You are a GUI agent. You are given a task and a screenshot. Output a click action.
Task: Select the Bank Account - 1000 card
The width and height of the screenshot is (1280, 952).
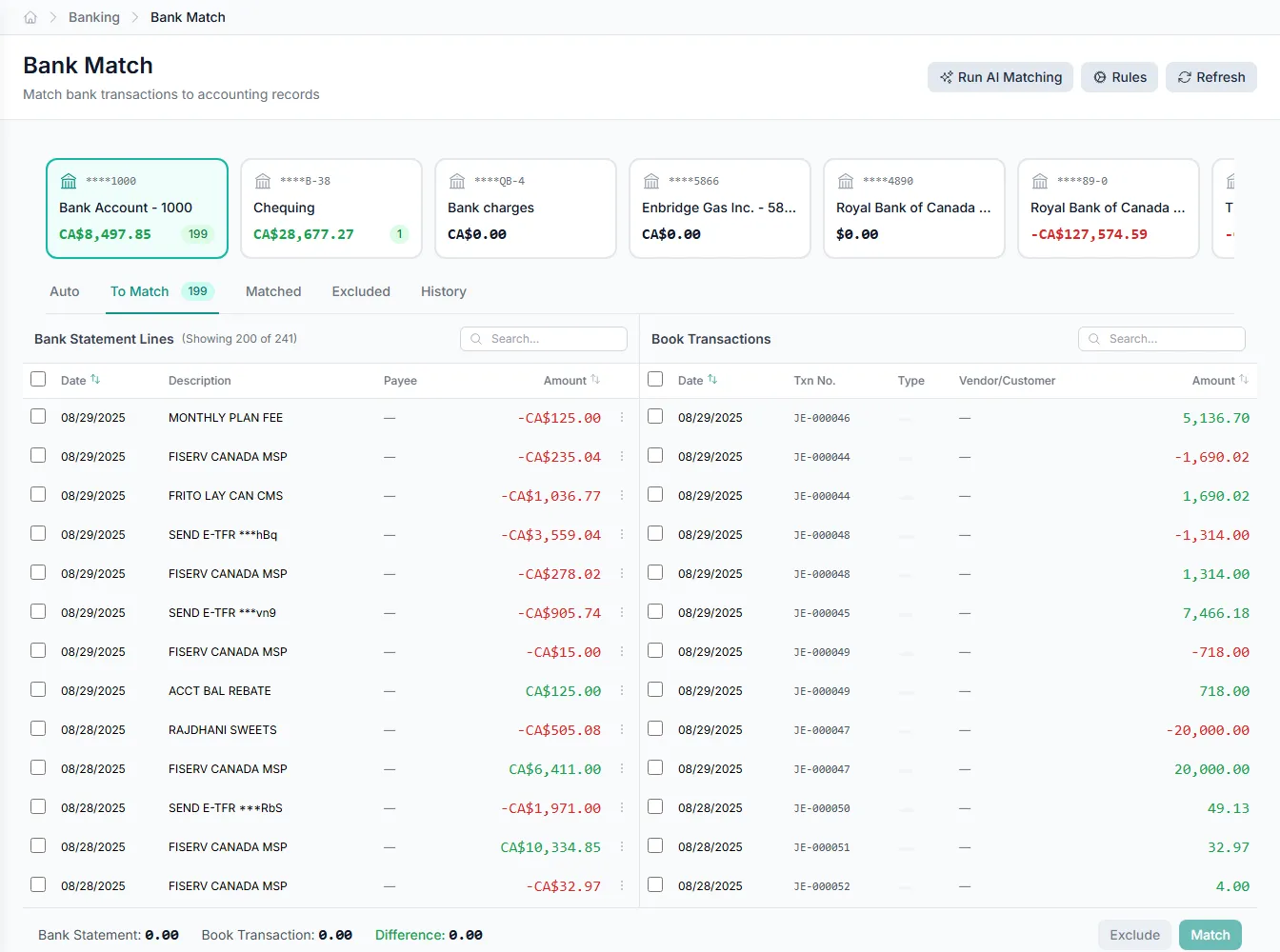pyautogui.click(x=137, y=208)
